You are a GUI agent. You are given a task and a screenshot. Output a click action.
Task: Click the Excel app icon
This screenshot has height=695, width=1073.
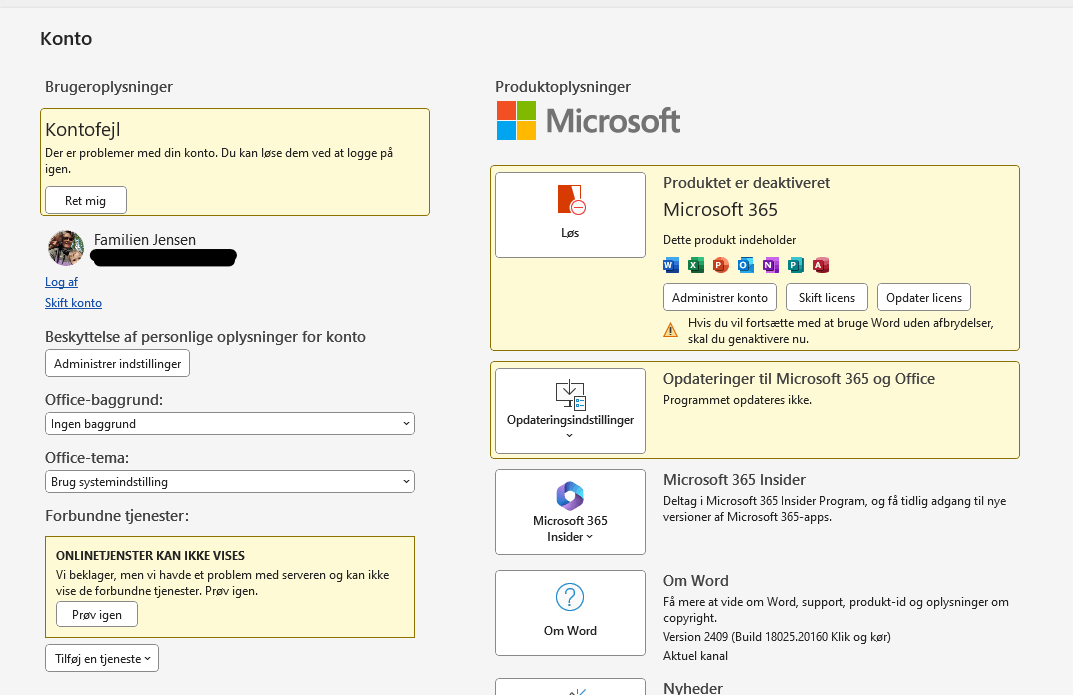[x=696, y=265]
